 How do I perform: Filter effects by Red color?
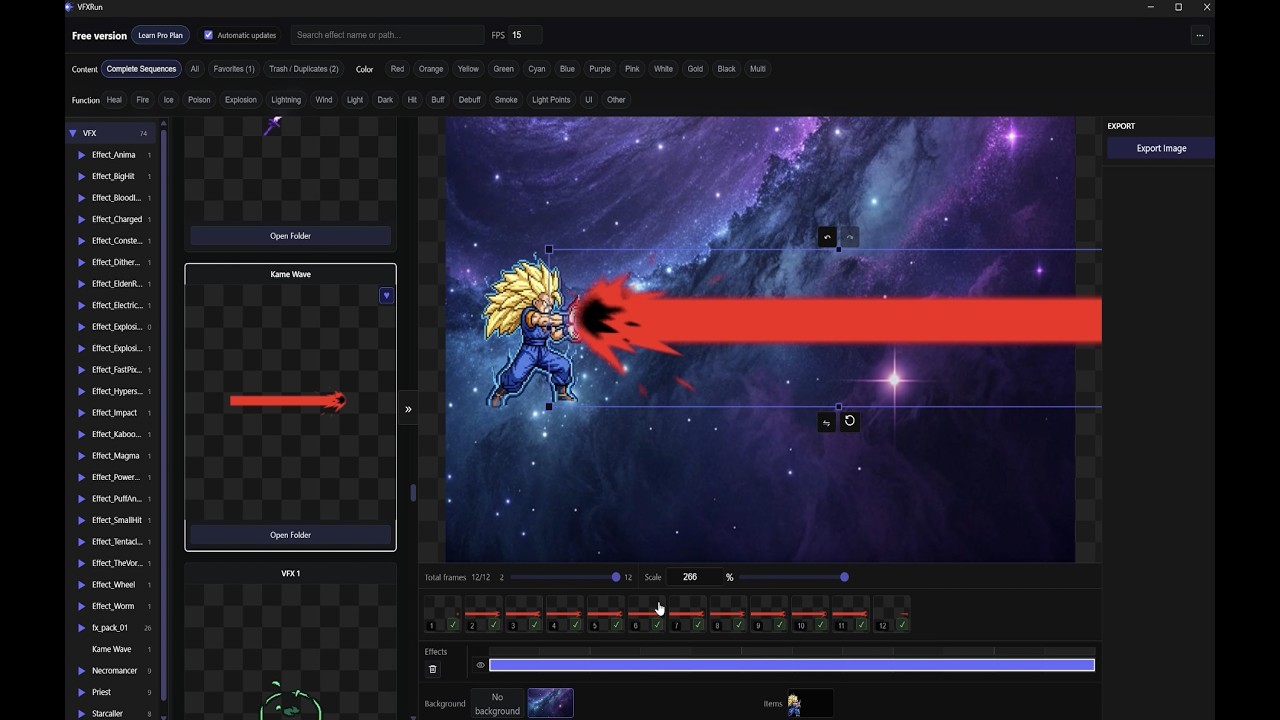(397, 69)
